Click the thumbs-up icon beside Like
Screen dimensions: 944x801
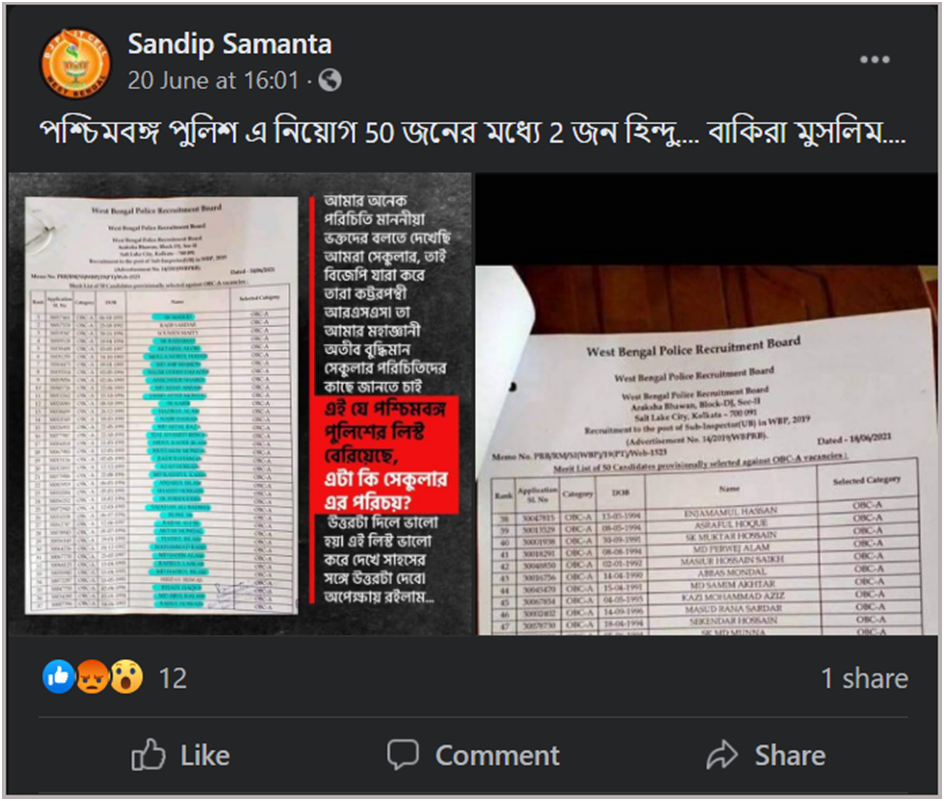pyautogui.click(x=148, y=754)
